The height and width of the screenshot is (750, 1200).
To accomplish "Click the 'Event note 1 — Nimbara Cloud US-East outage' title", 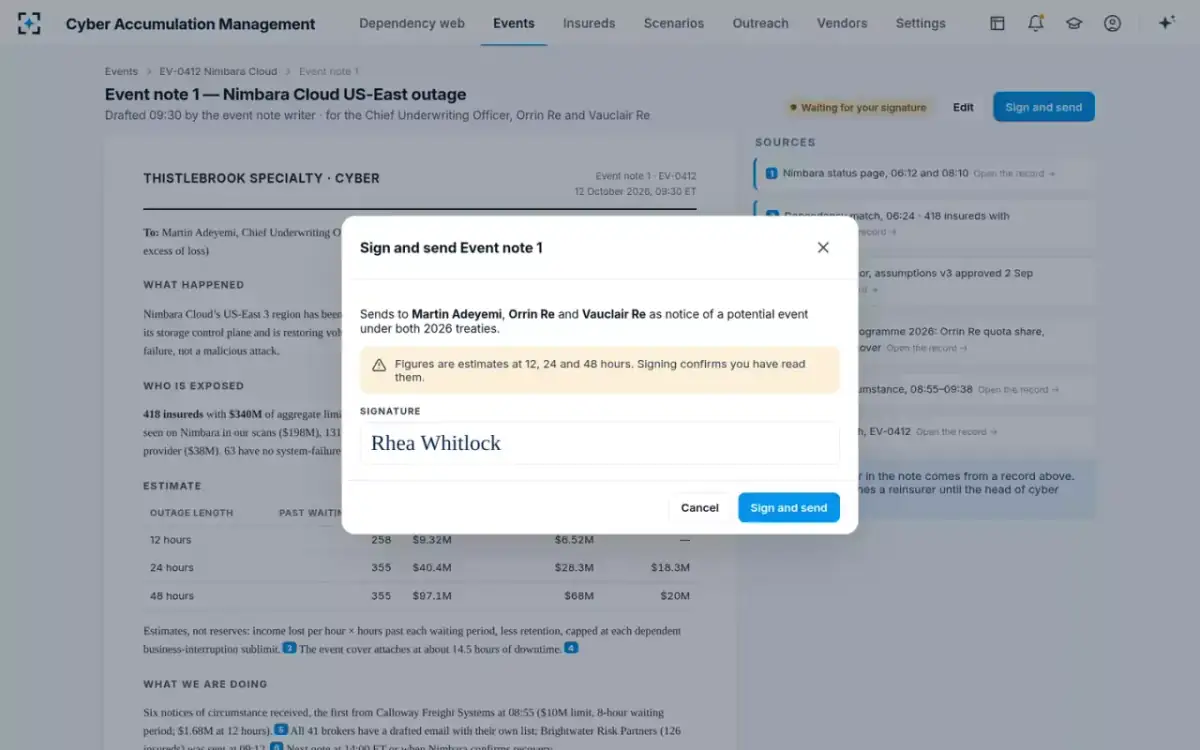I will pos(285,95).
